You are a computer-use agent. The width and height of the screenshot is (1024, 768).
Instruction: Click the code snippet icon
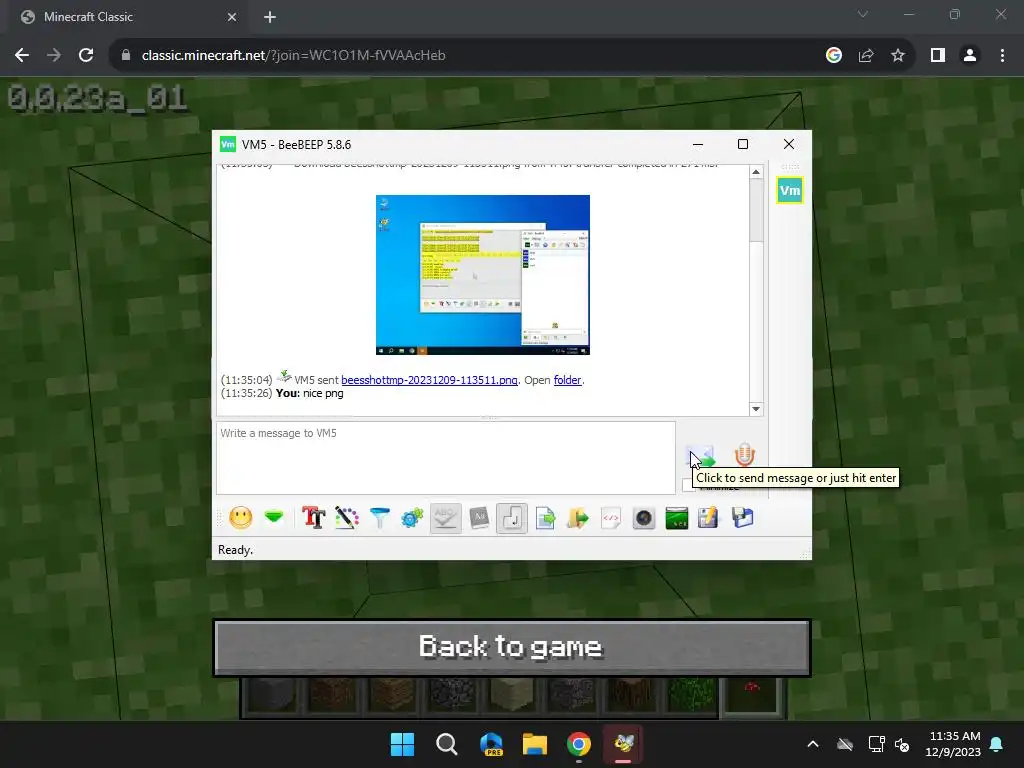tap(611, 518)
